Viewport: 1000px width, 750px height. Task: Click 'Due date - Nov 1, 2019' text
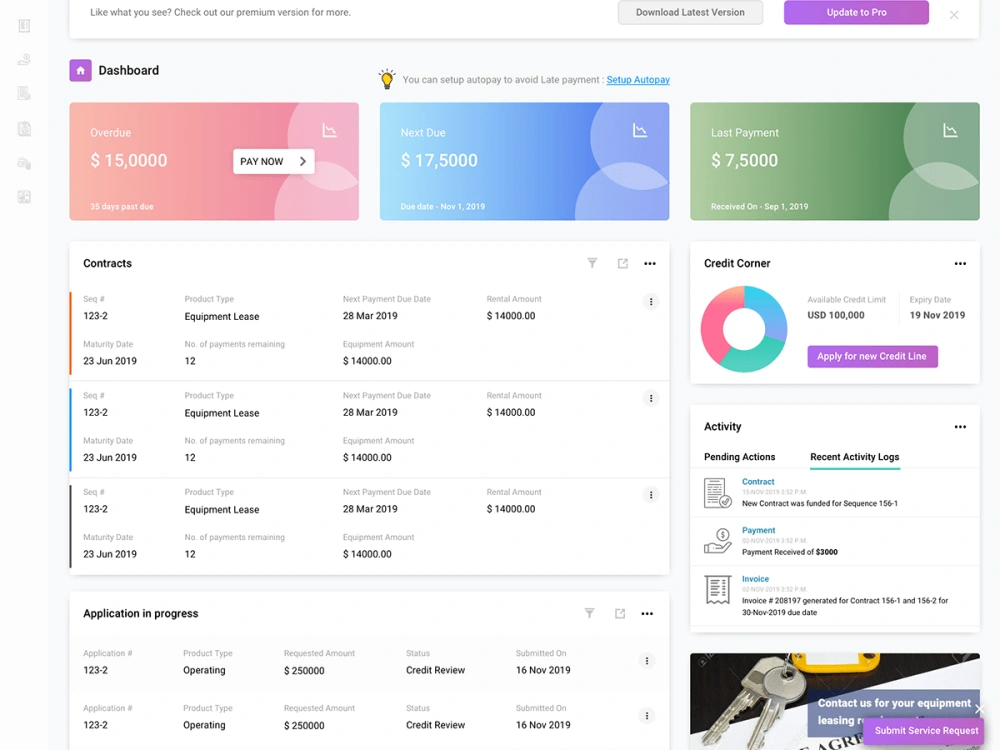443,207
